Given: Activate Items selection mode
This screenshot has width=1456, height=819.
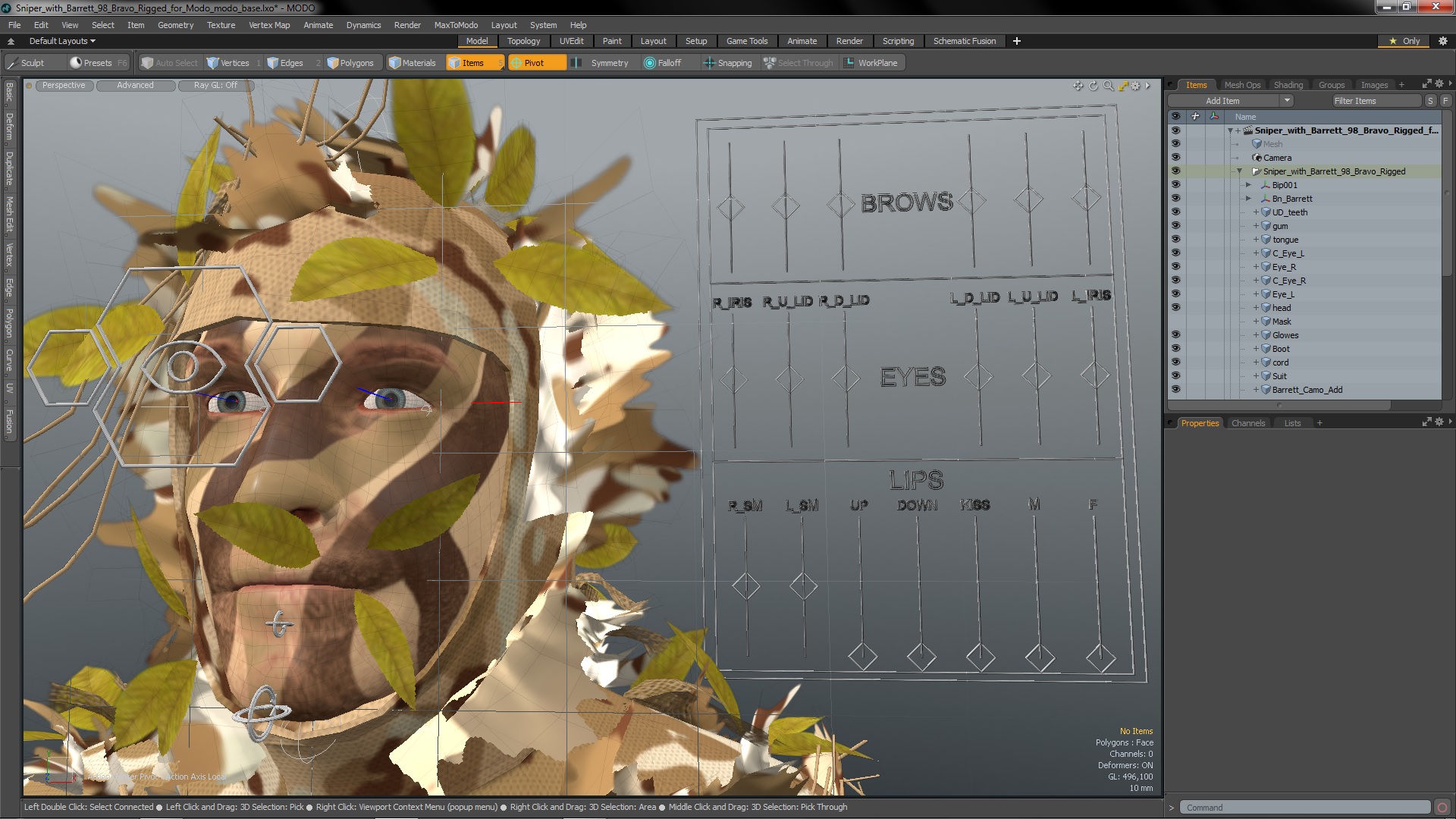Looking at the screenshot, I should 475,63.
